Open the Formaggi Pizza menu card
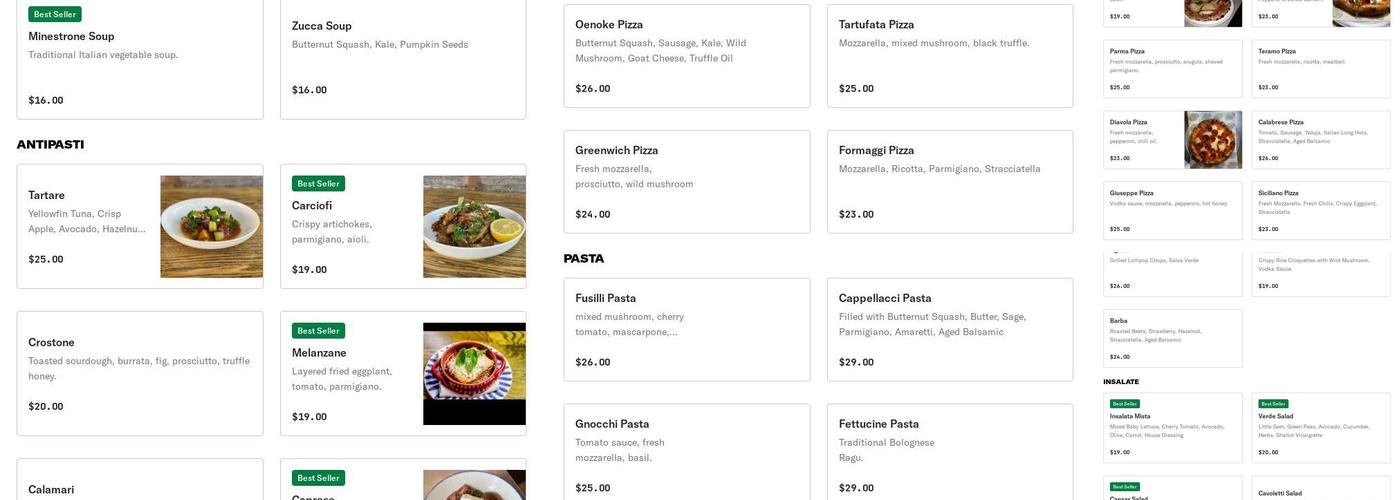 click(950, 182)
